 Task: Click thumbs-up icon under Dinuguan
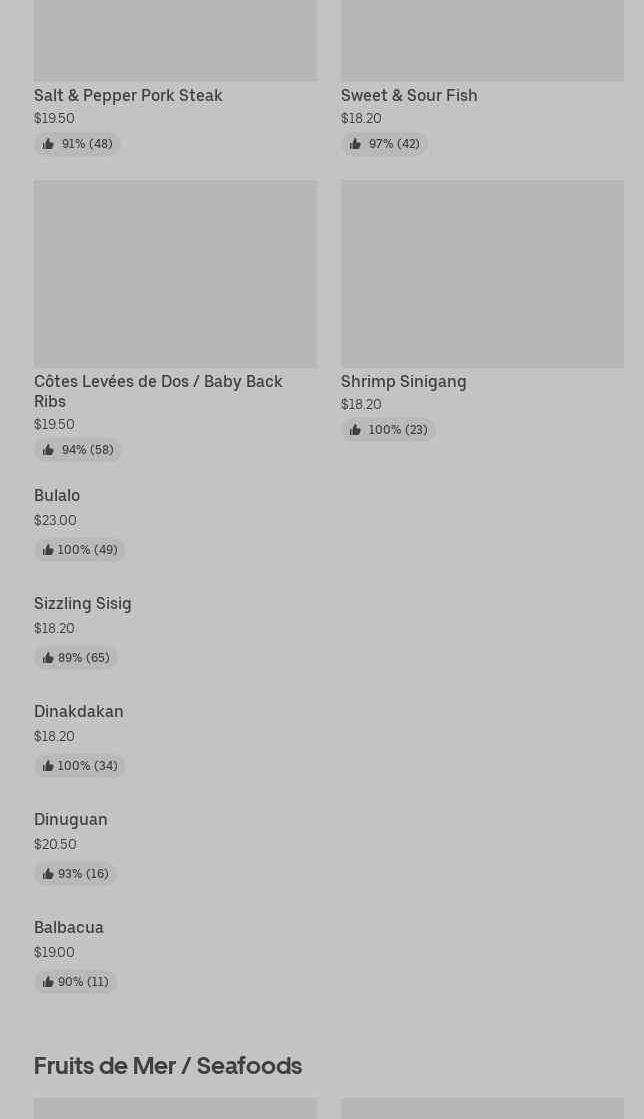(48, 874)
